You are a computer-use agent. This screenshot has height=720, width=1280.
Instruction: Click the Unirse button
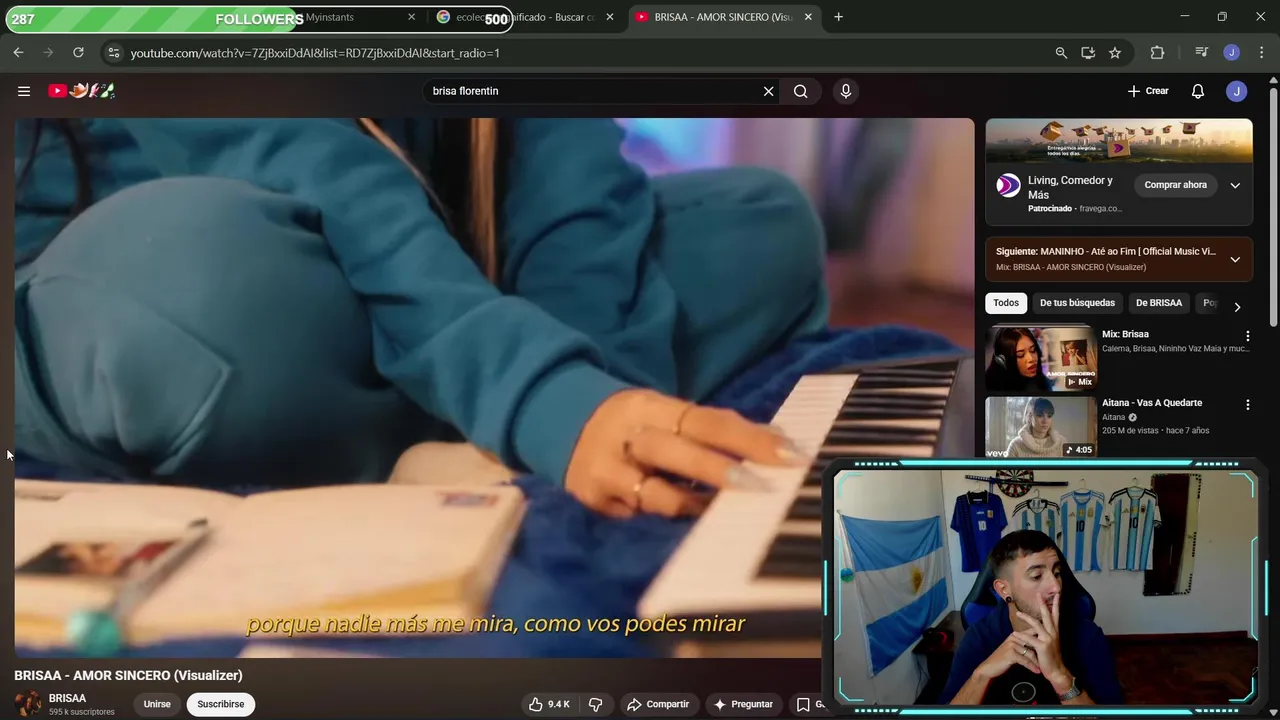[157, 704]
